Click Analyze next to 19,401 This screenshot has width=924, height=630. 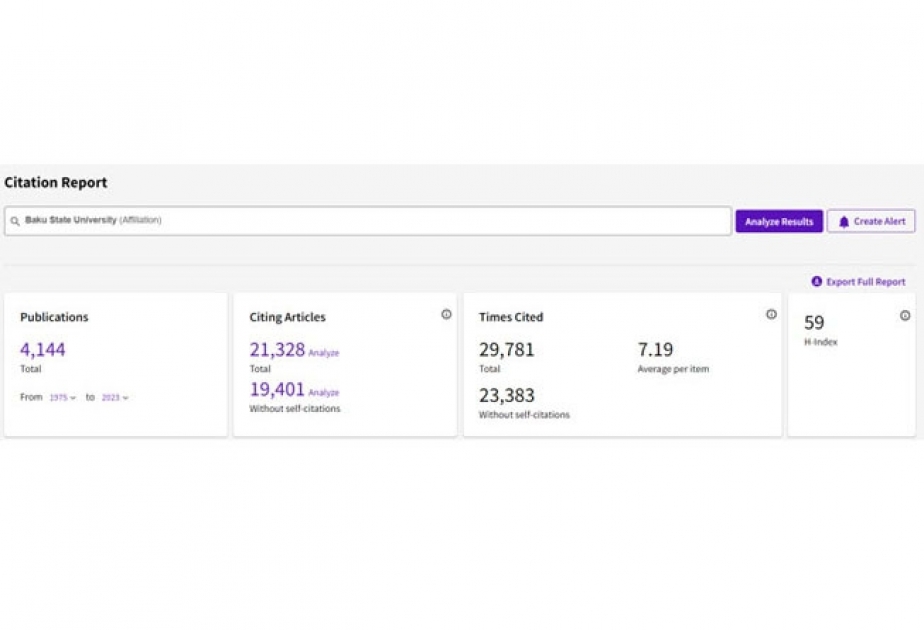(324, 392)
